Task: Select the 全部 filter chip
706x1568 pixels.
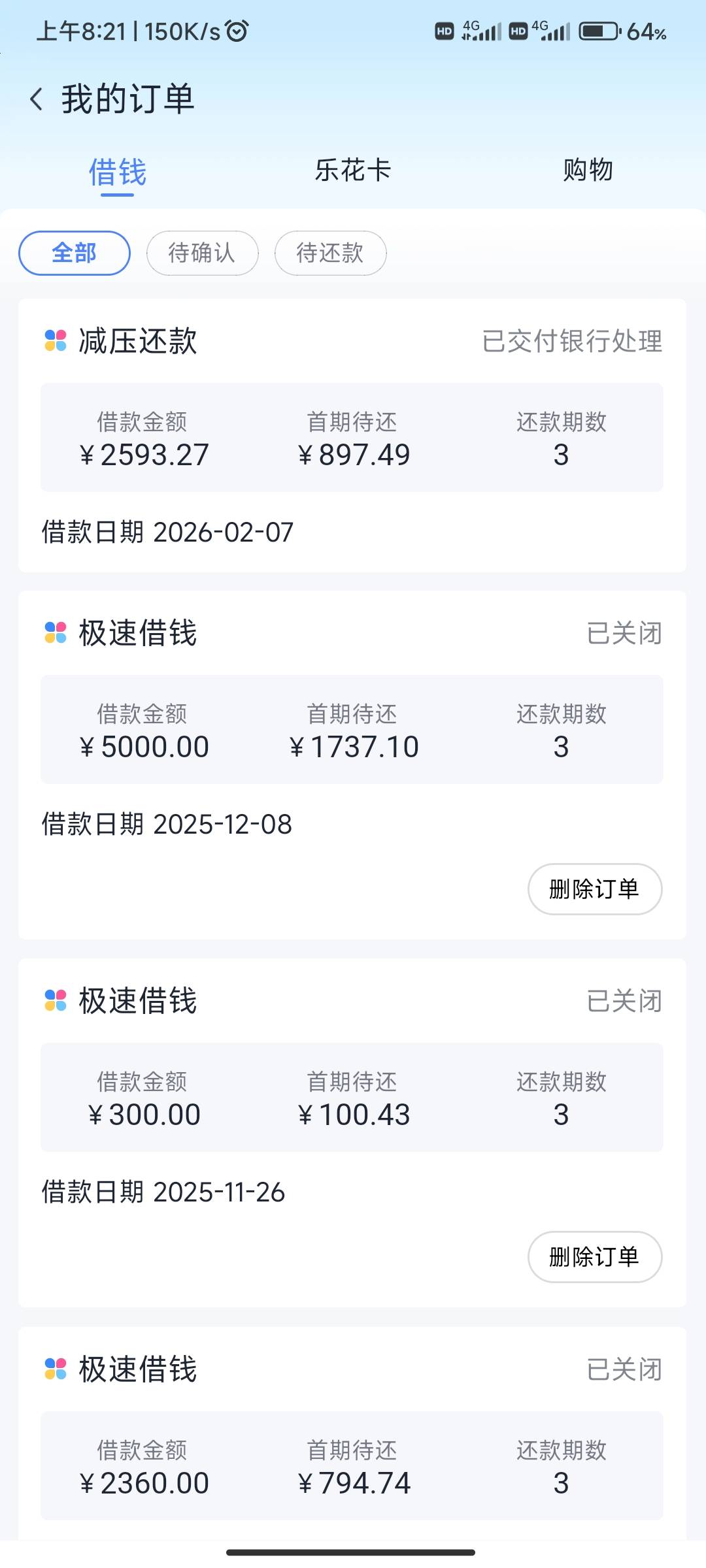Action: coord(75,253)
